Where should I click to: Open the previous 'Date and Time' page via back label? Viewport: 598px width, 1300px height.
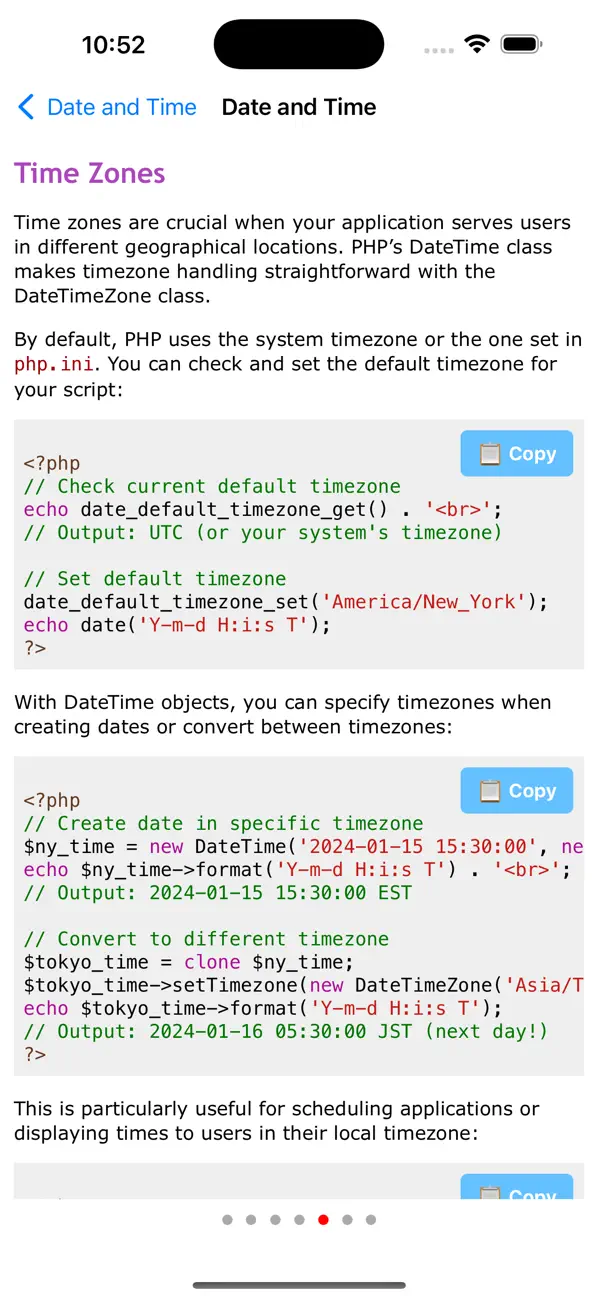click(x=122, y=107)
